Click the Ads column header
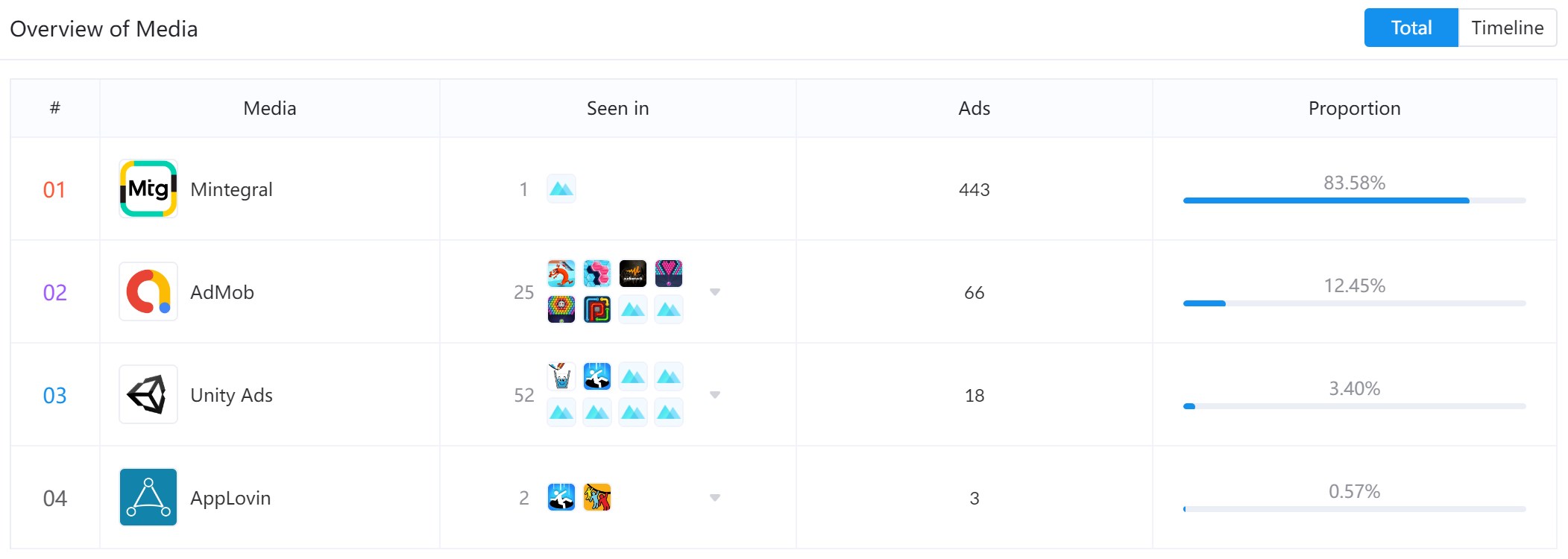This screenshot has width=1568, height=559. [974, 108]
